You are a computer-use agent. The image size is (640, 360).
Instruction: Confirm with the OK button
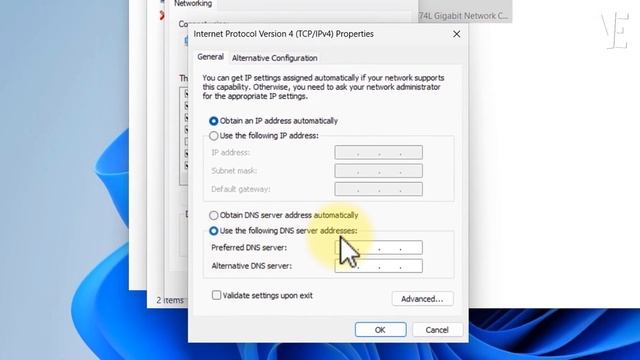pos(380,329)
